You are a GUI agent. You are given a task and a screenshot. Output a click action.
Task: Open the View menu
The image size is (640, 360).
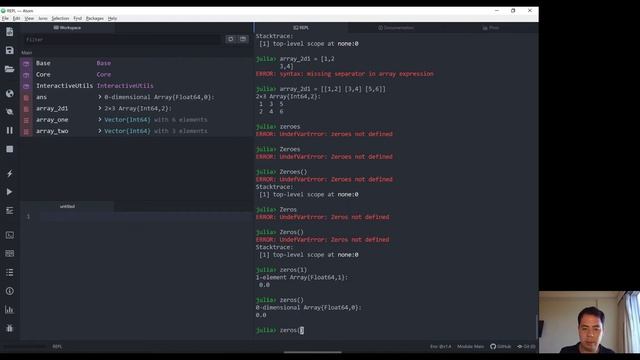tap(29, 18)
